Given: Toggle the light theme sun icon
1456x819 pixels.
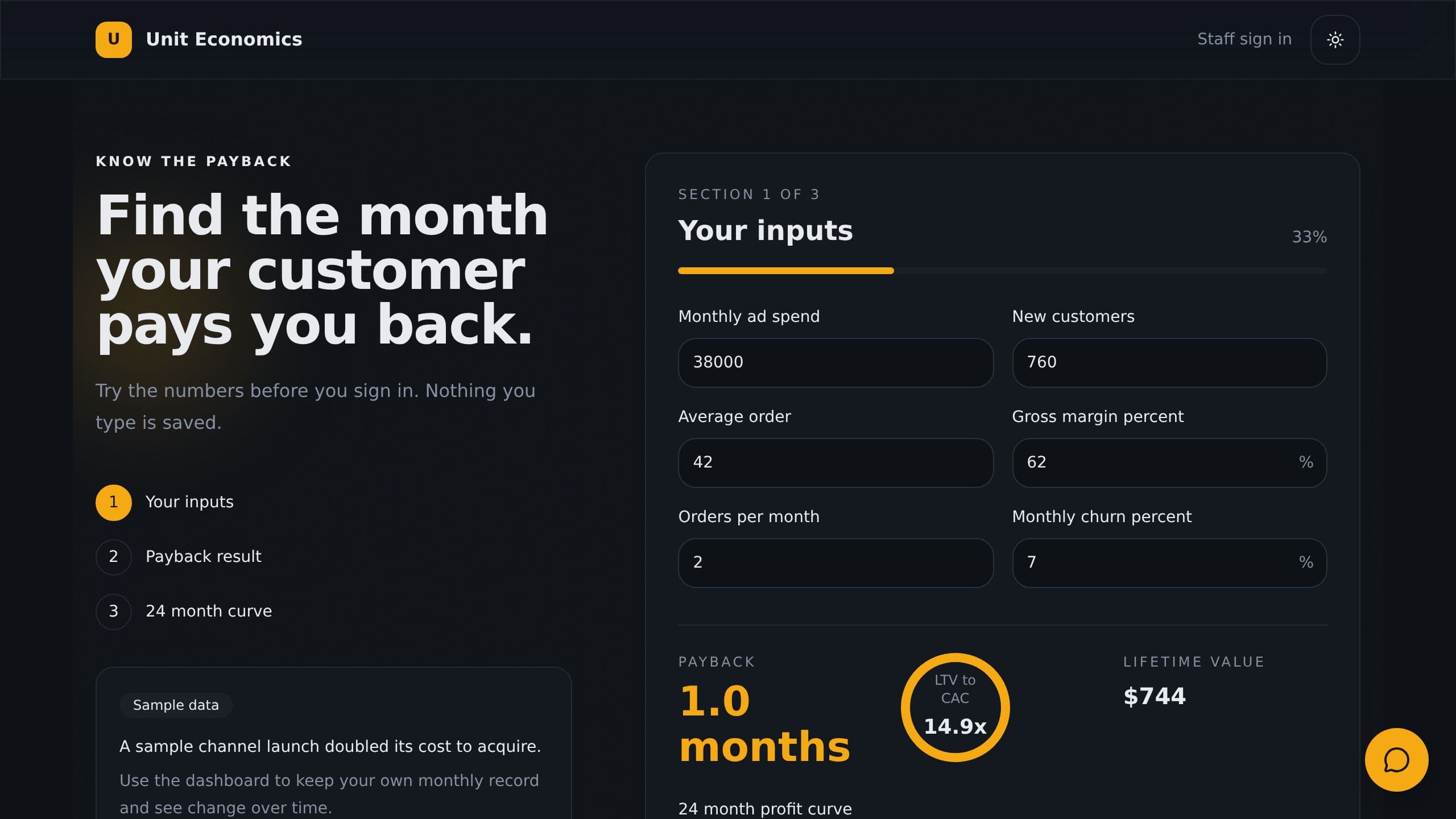Looking at the screenshot, I should pos(1335,40).
